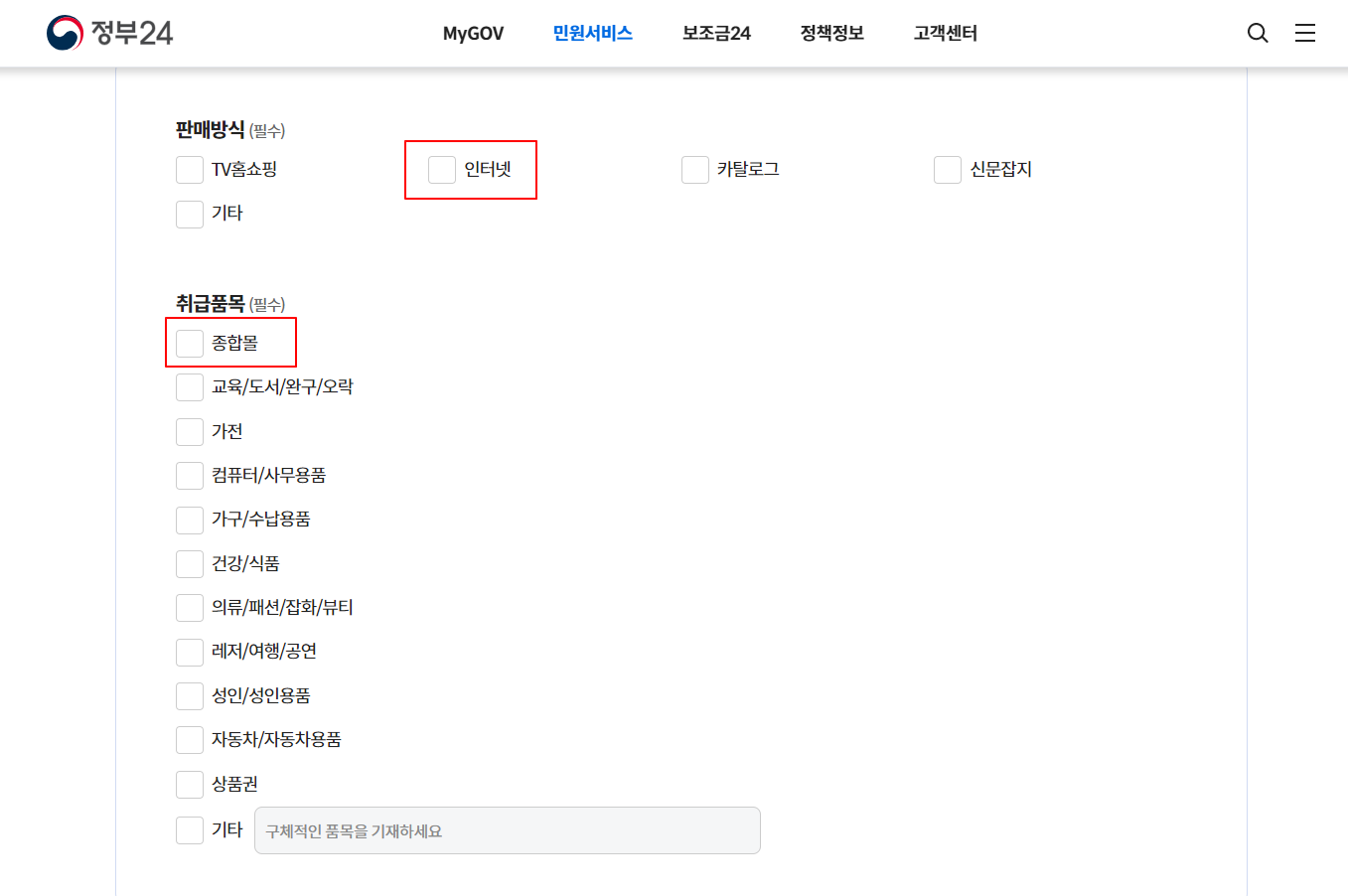Screen dimensions: 1348x896
Task: Check 기타 under 취급품목
Action: point(190,830)
